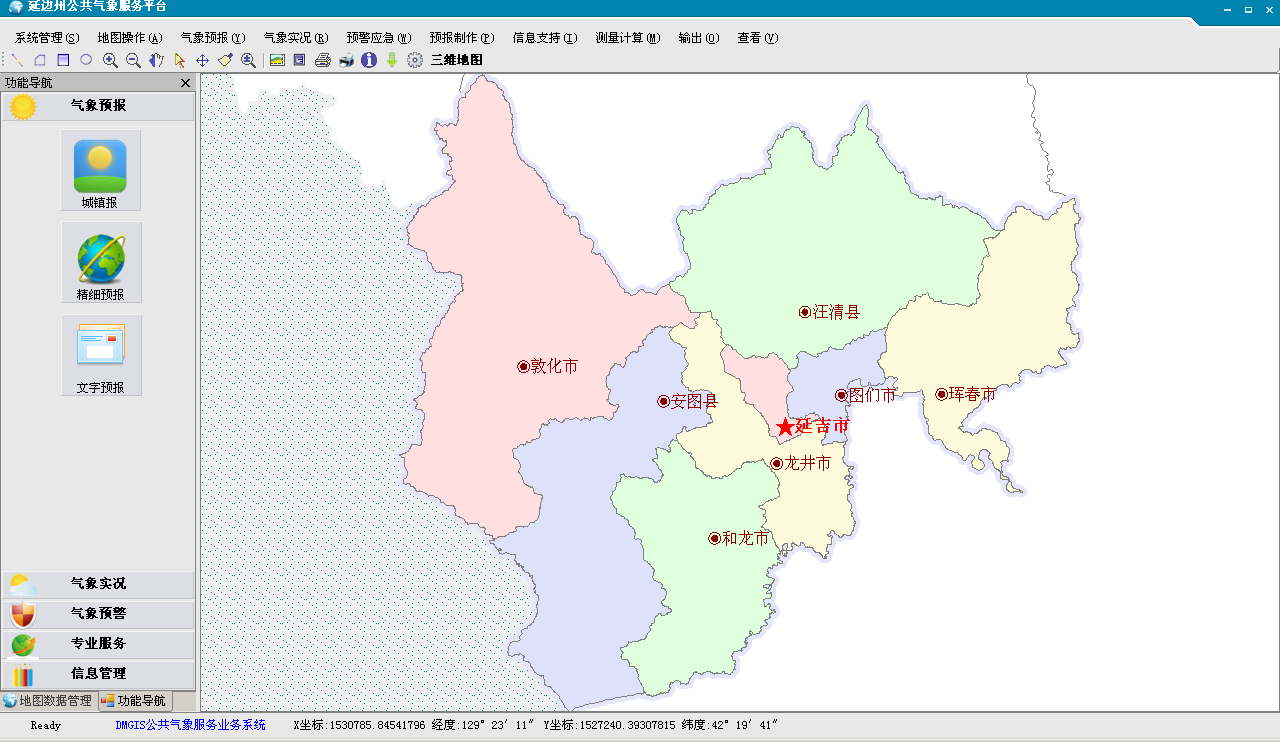Expand the 专业服务 panel section
Image resolution: width=1280 pixels, height=742 pixels.
[x=101, y=644]
